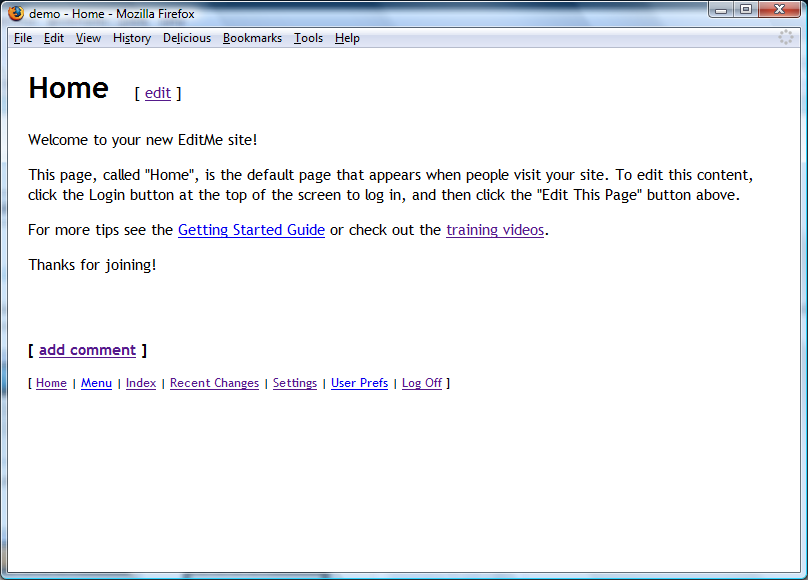Open the Edit menu
808x580 pixels.
click(x=54, y=38)
